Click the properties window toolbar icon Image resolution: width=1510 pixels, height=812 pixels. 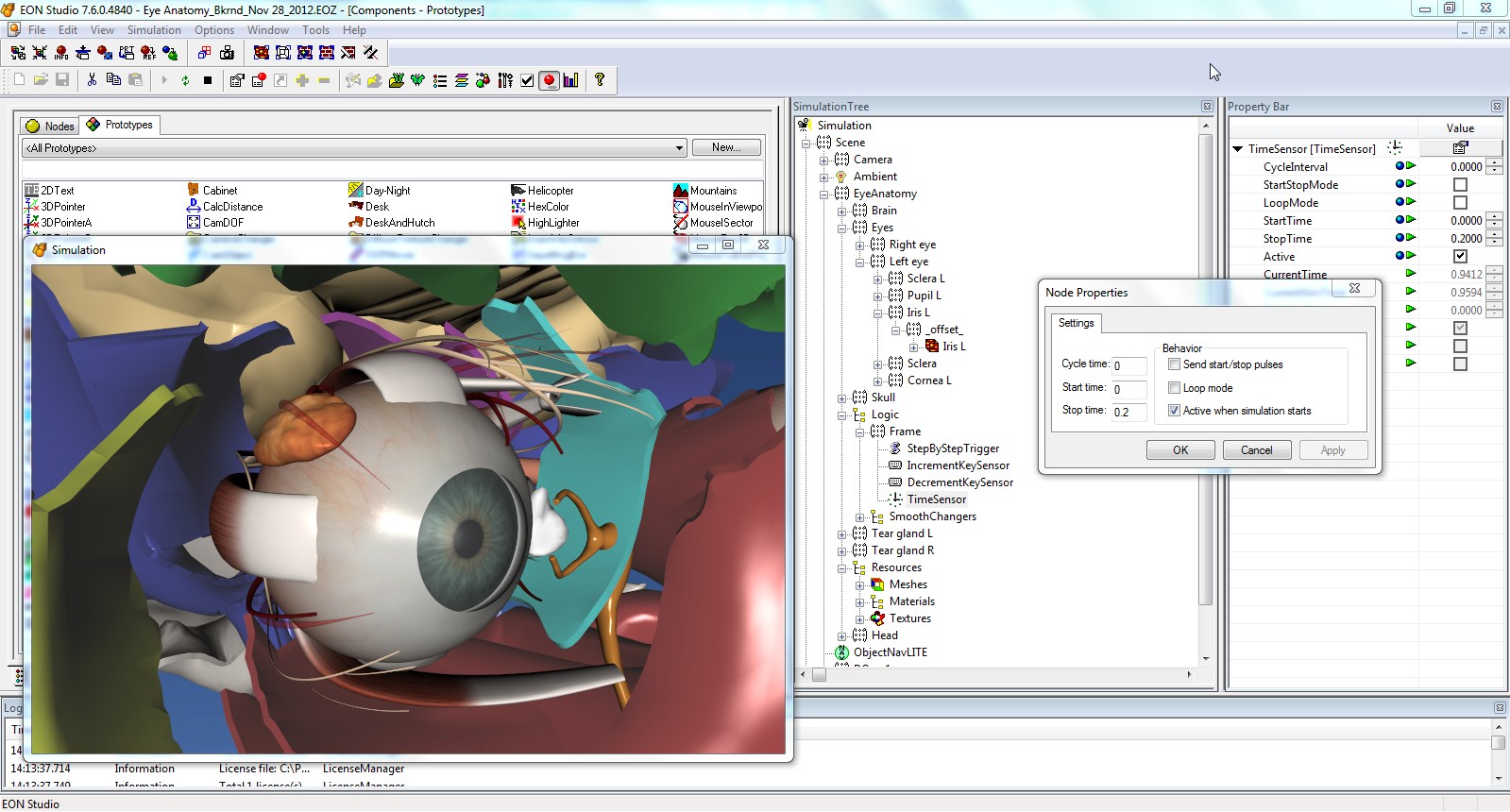pyautogui.click(x=237, y=80)
